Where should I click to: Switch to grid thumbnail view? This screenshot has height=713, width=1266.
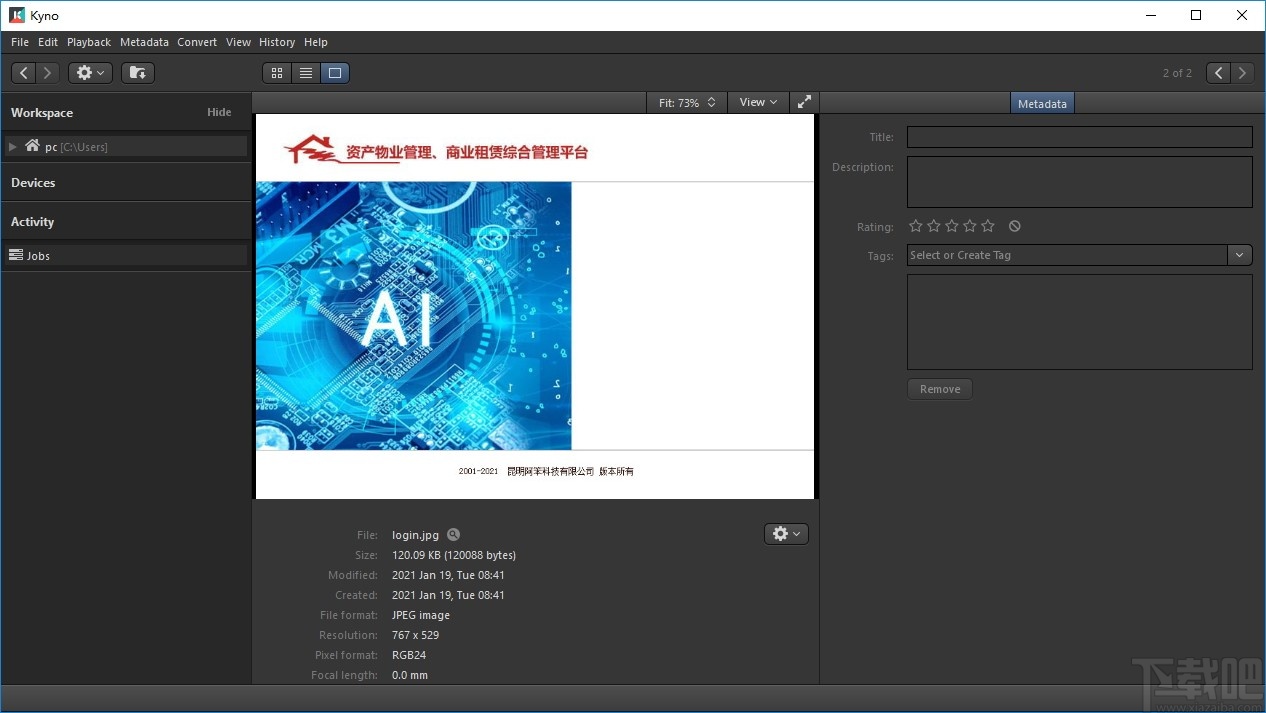(277, 73)
